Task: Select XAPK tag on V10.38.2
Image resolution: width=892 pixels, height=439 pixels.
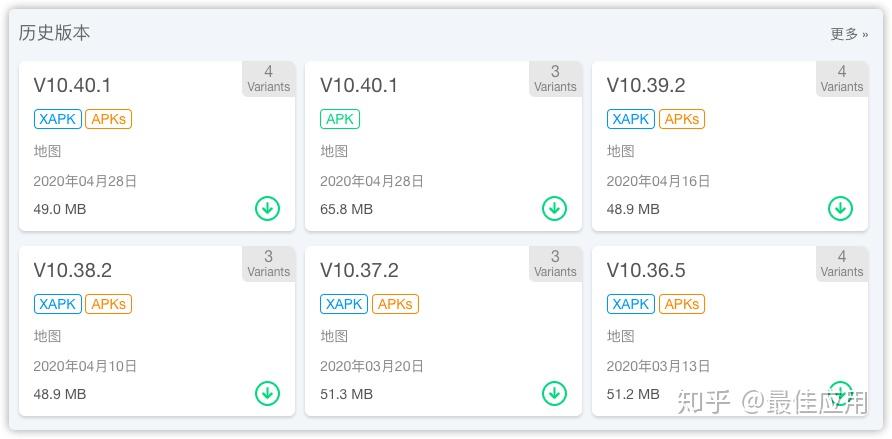Action: (x=57, y=304)
